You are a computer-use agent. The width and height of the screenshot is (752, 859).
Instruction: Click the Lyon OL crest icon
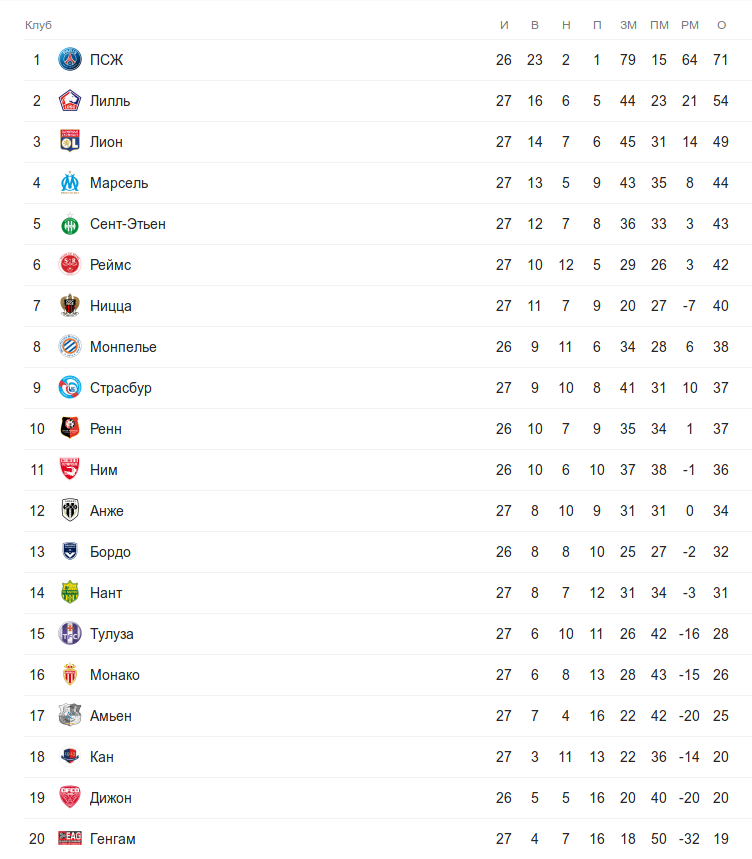tap(70, 141)
